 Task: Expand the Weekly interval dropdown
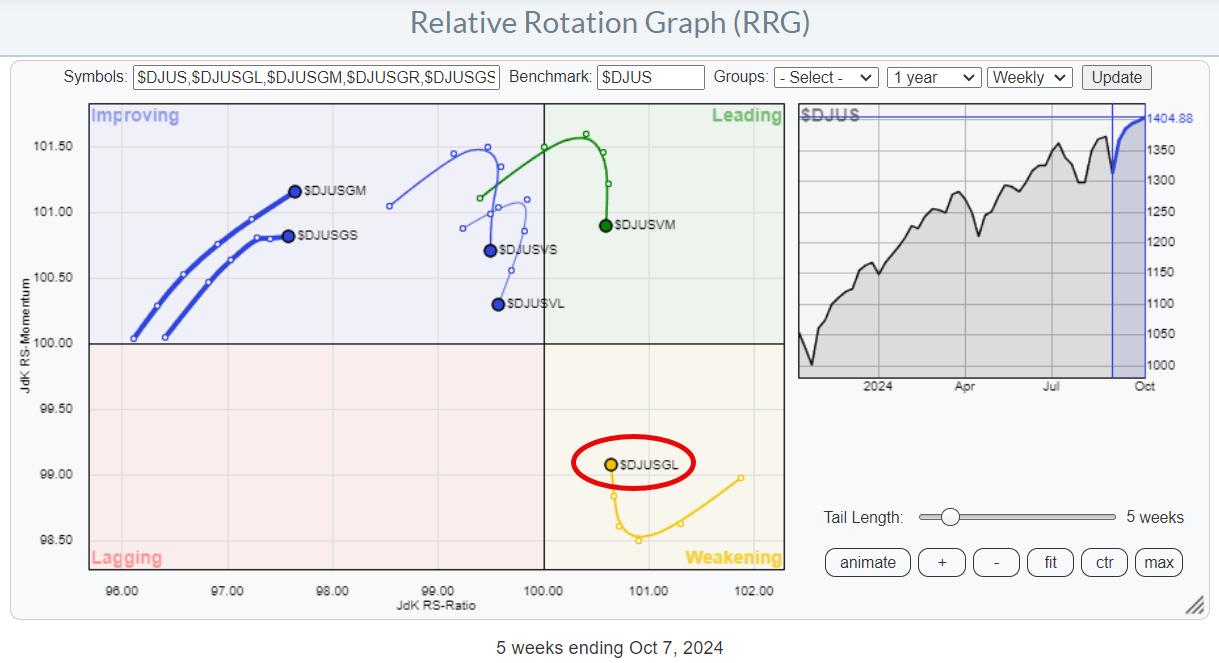tap(1029, 78)
